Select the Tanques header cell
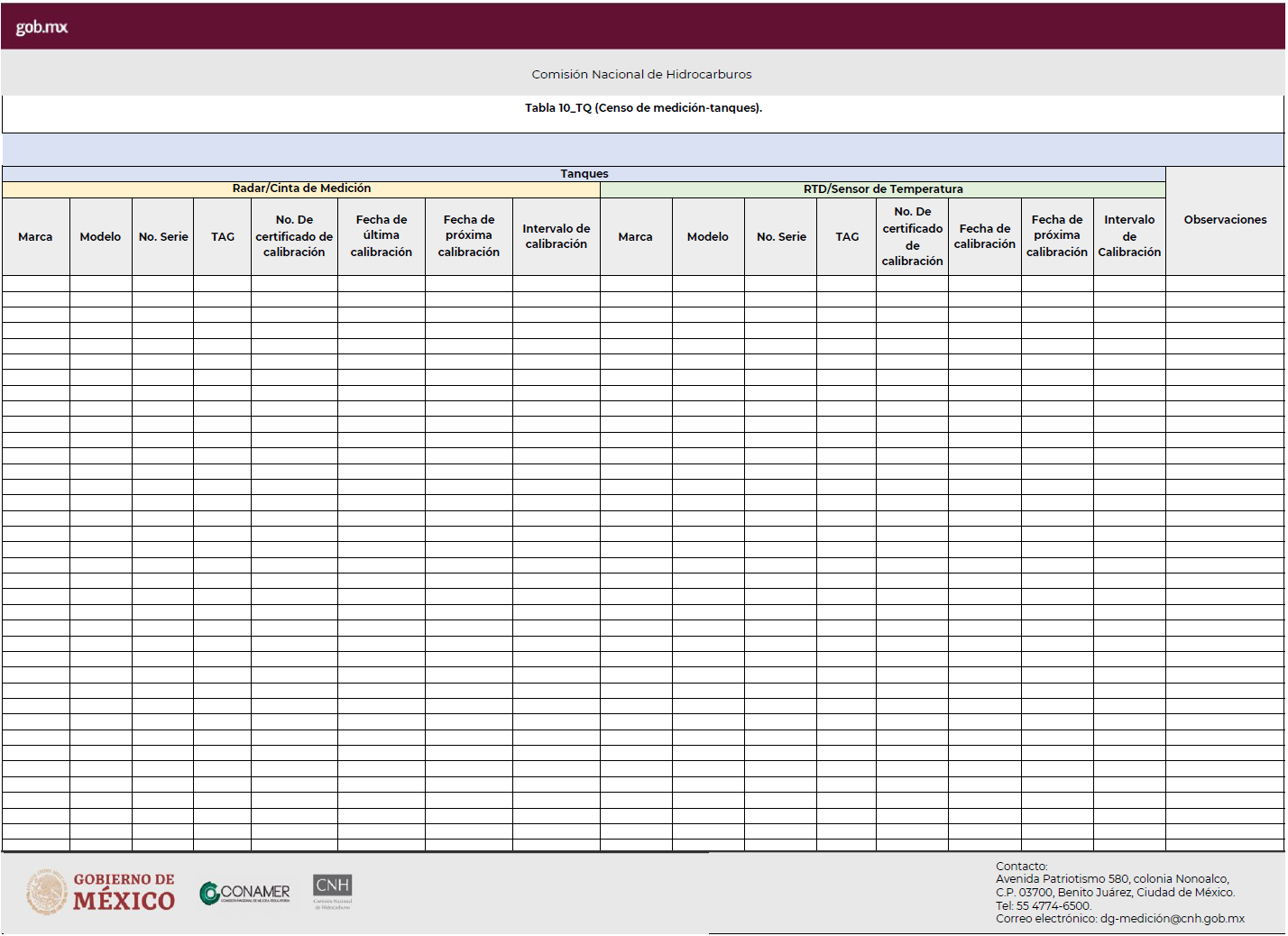1288x936 pixels. 584,174
